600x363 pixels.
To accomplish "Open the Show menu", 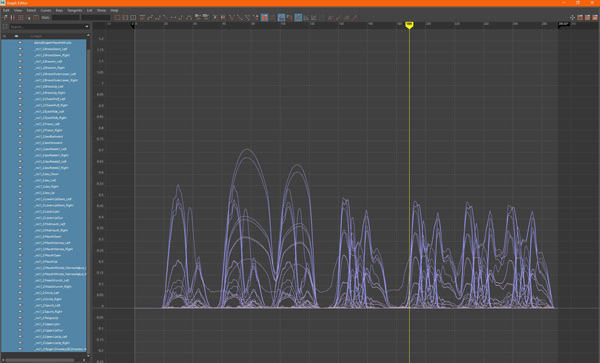I will point(101,10).
